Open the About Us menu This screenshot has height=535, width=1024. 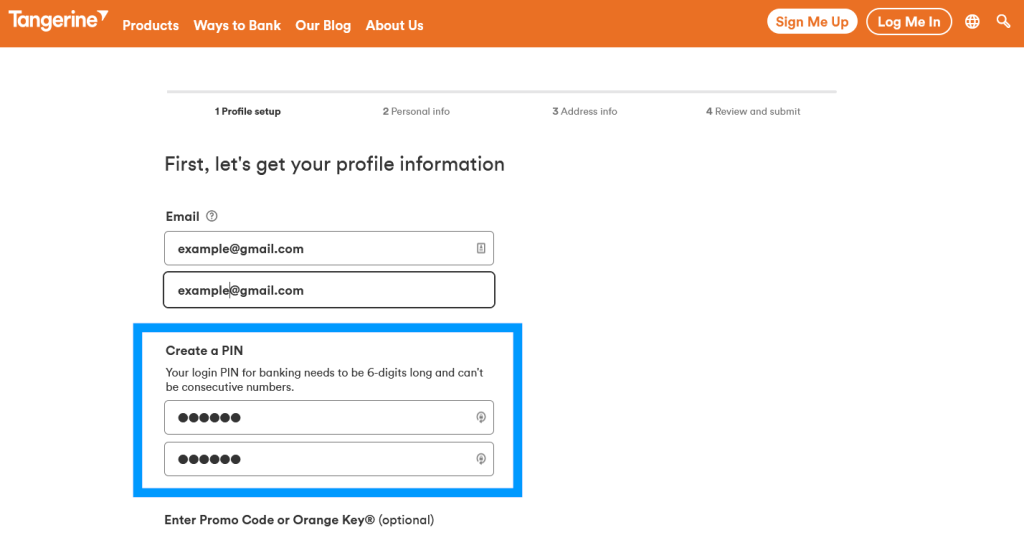point(394,25)
